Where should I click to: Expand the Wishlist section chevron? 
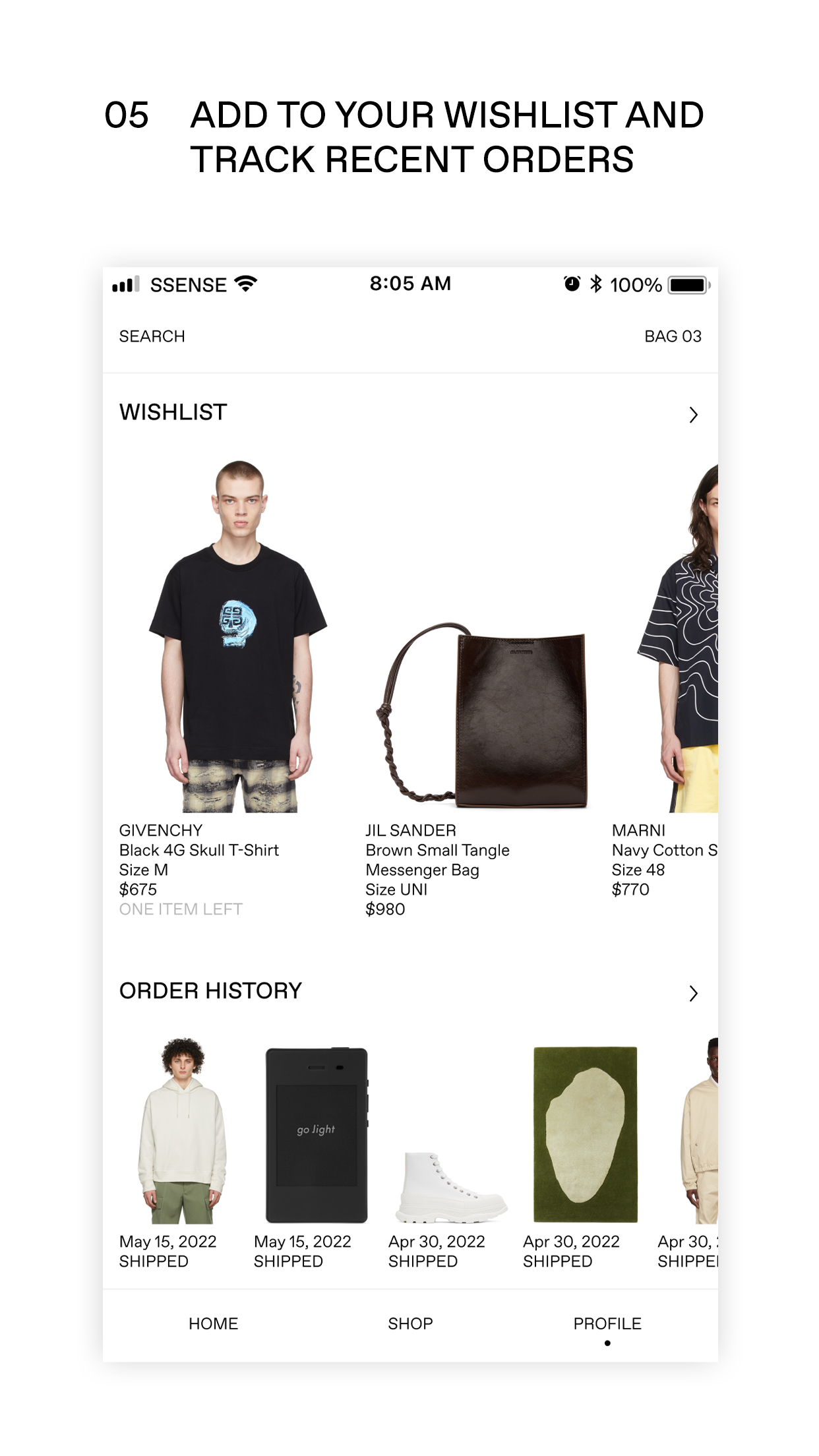[693, 415]
